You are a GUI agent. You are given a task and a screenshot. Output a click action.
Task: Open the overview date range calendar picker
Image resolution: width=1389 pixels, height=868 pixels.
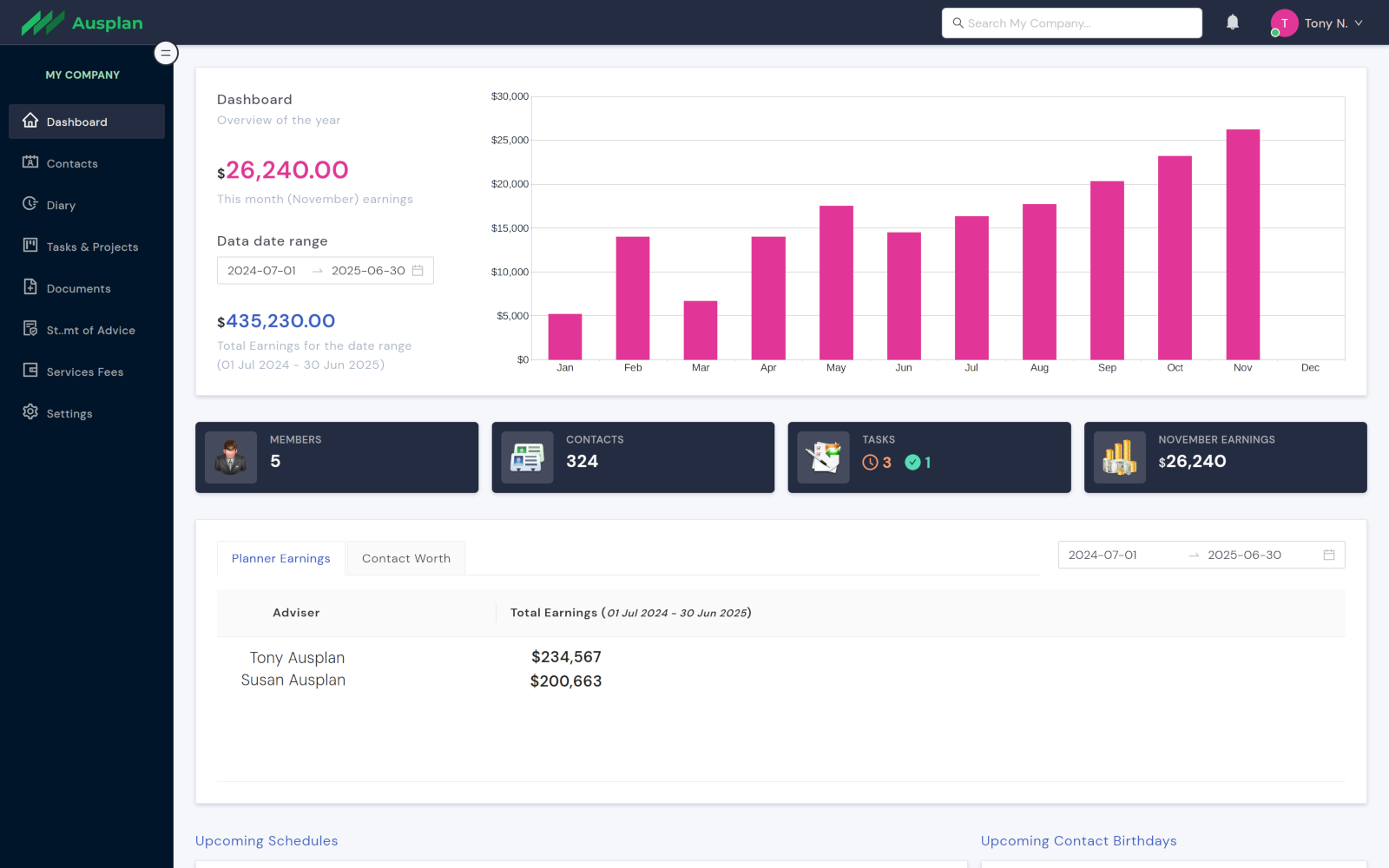click(418, 271)
